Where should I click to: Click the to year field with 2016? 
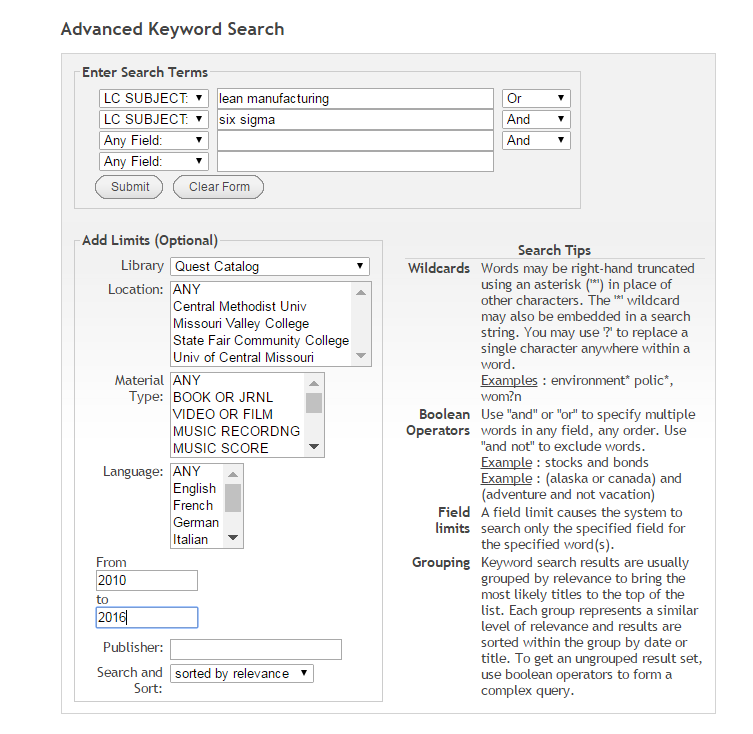pyautogui.click(x=146, y=617)
